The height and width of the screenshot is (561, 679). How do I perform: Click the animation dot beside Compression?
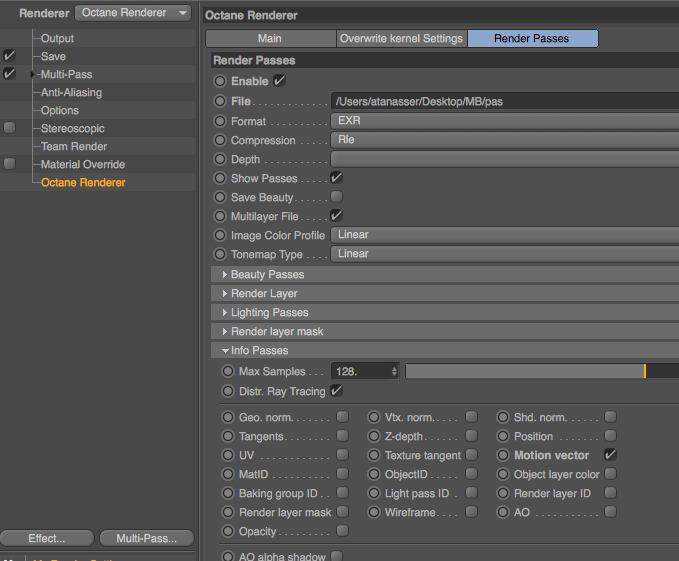[x=221, y=140]
